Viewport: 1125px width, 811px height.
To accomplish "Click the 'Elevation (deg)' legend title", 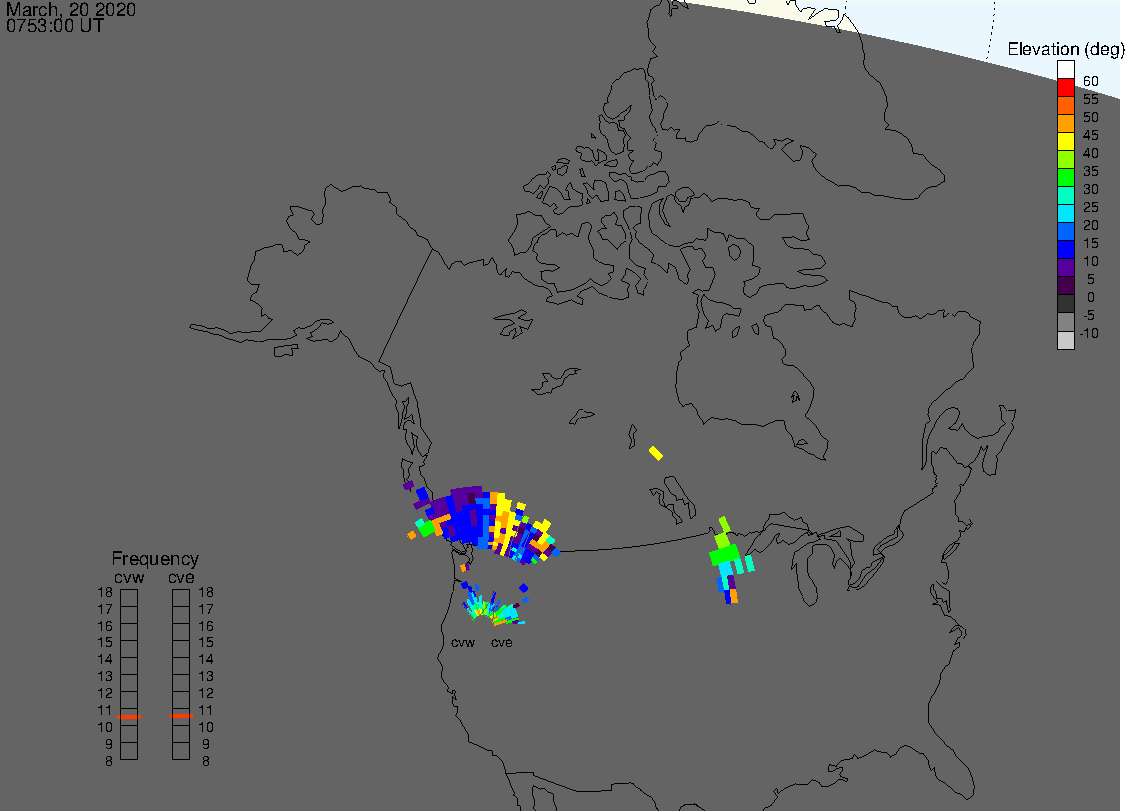I will tap(1065, 50).
